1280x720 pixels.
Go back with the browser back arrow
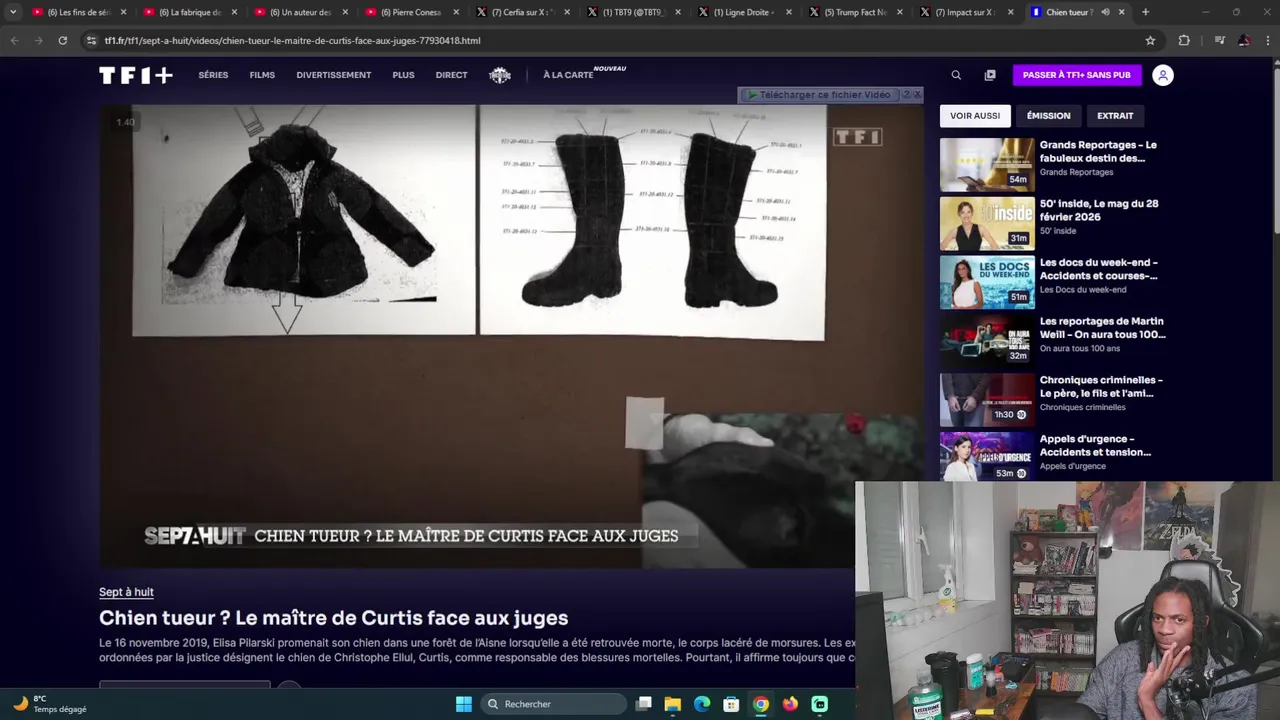14,40
